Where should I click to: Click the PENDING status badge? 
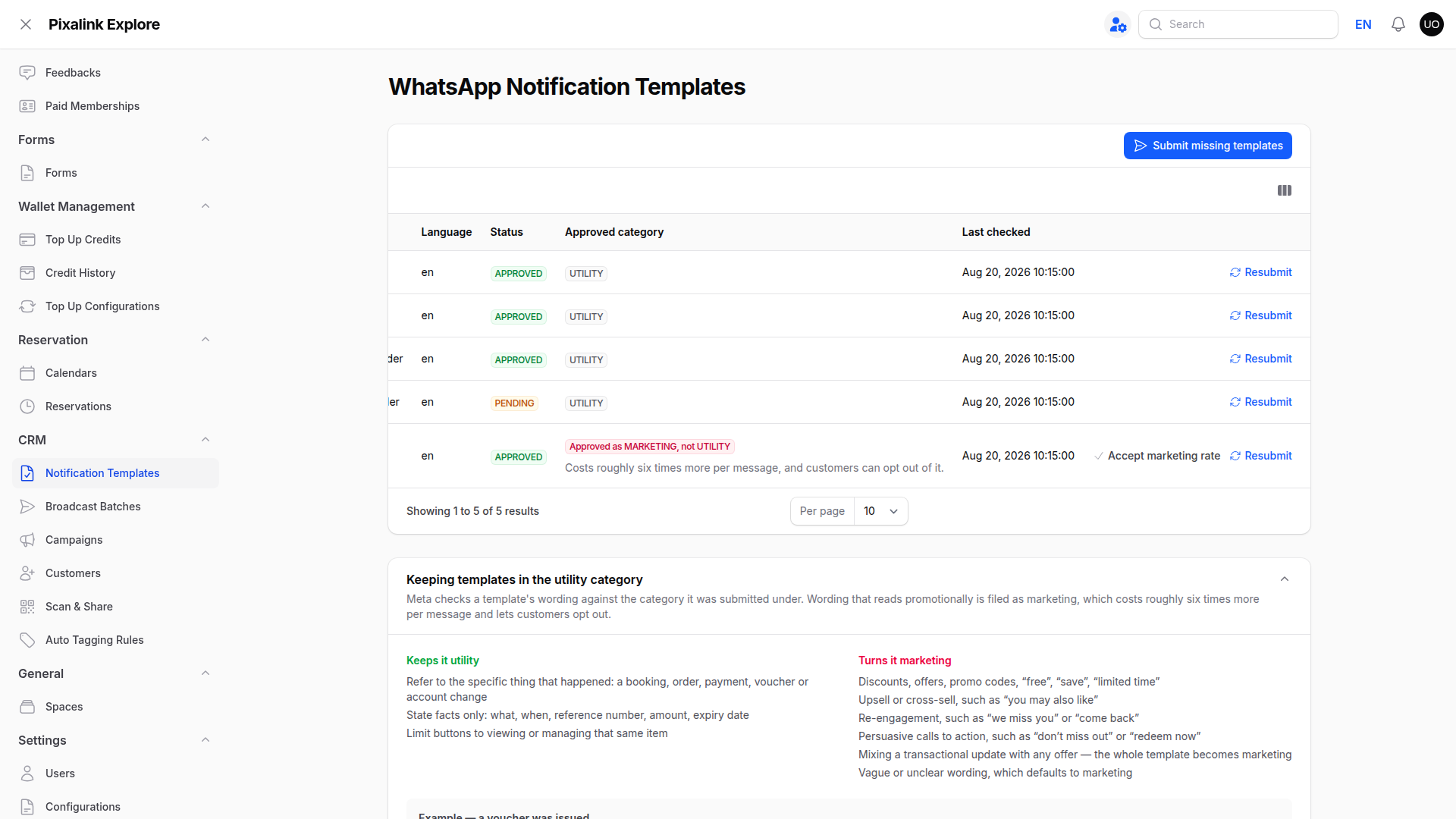pyautogui.click(x=514, y=403)
